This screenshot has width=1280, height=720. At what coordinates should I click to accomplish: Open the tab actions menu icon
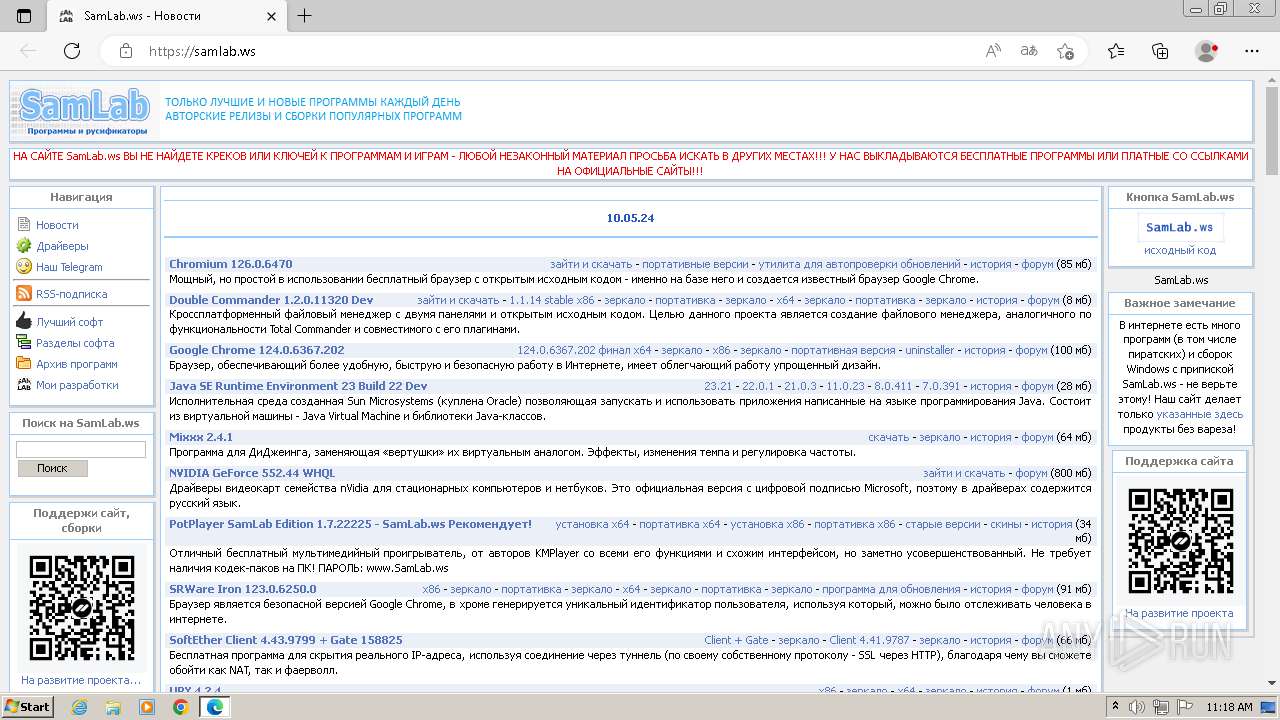click(x=24, y=16)
